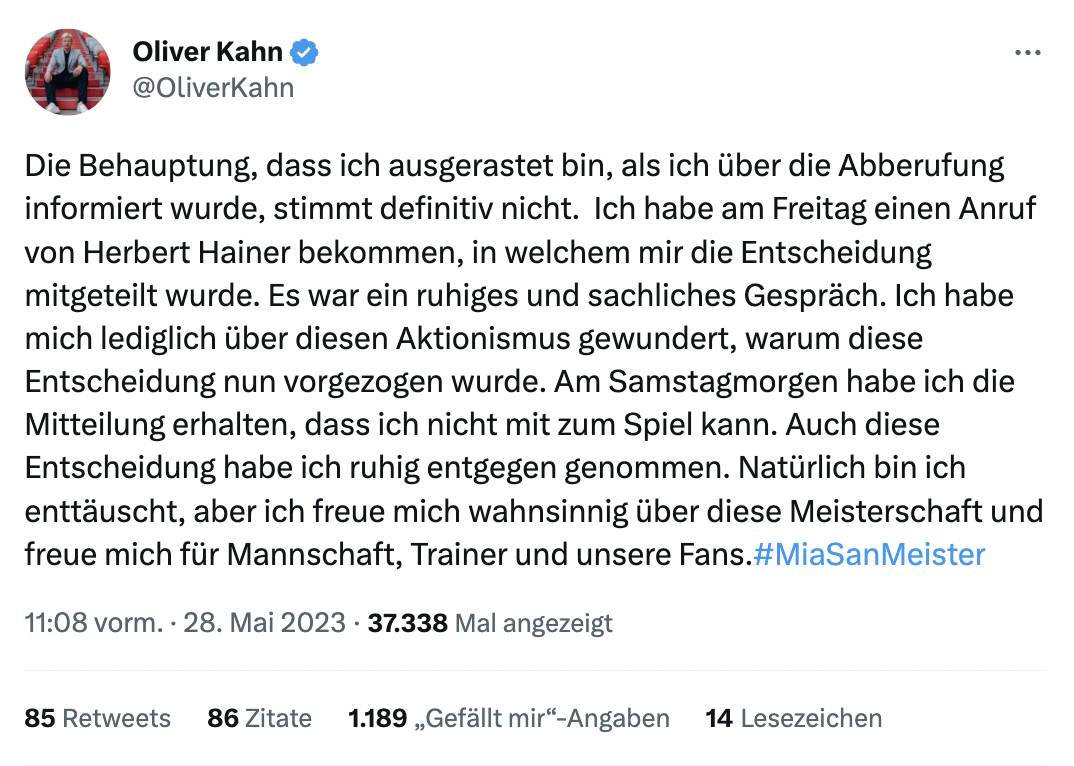Show the 1.189 "Gefällt mir"-Angaben list
The width and height of the screenshot is (1074, 766).
point(508,718)
